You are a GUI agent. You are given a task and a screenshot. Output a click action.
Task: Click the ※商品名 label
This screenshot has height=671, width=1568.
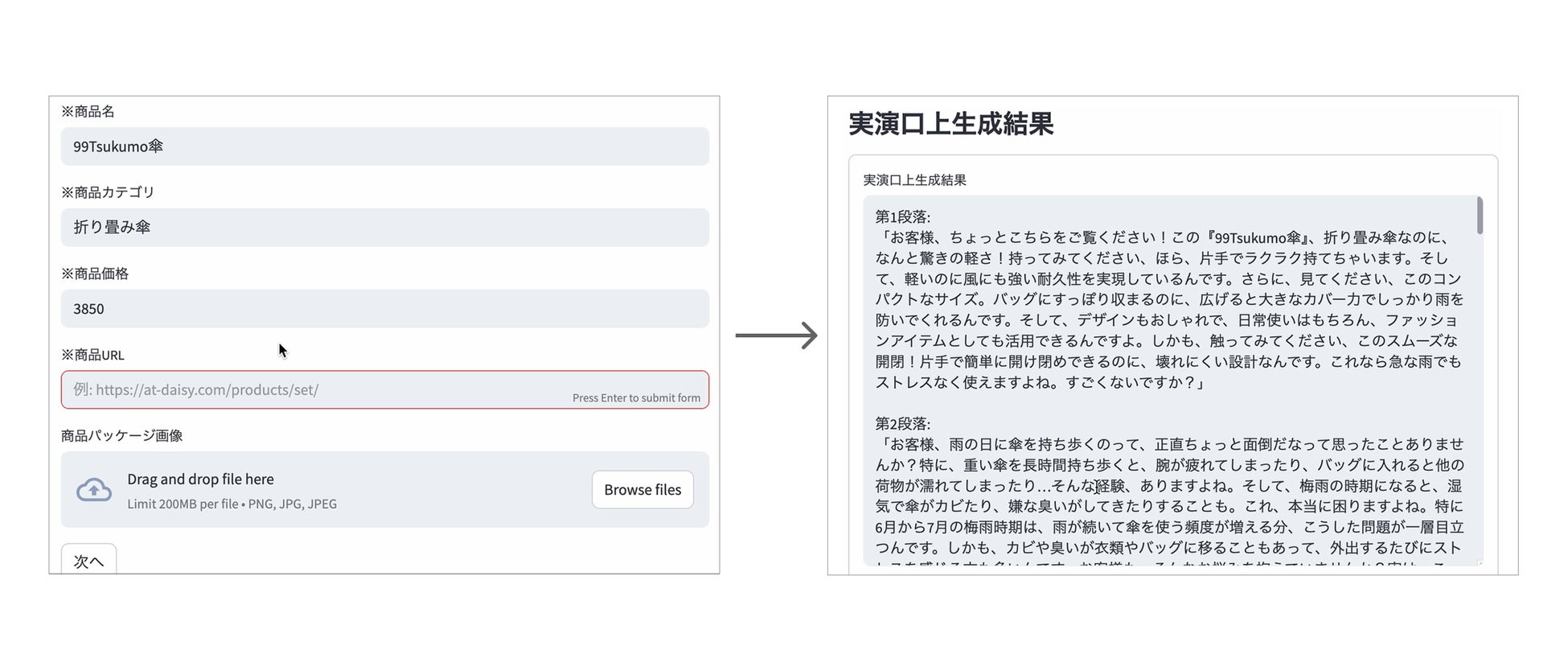point(88,111)
